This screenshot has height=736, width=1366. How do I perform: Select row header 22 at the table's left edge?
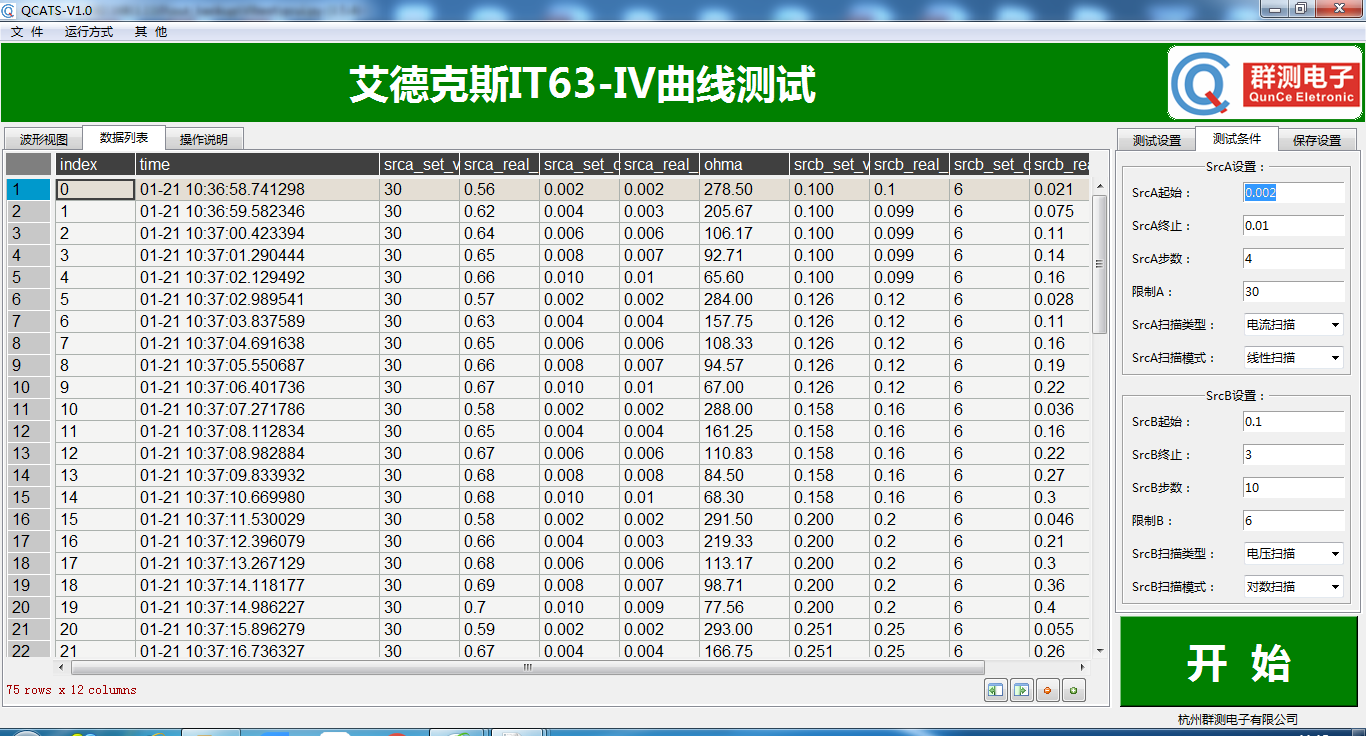click(x=29, y=651)
